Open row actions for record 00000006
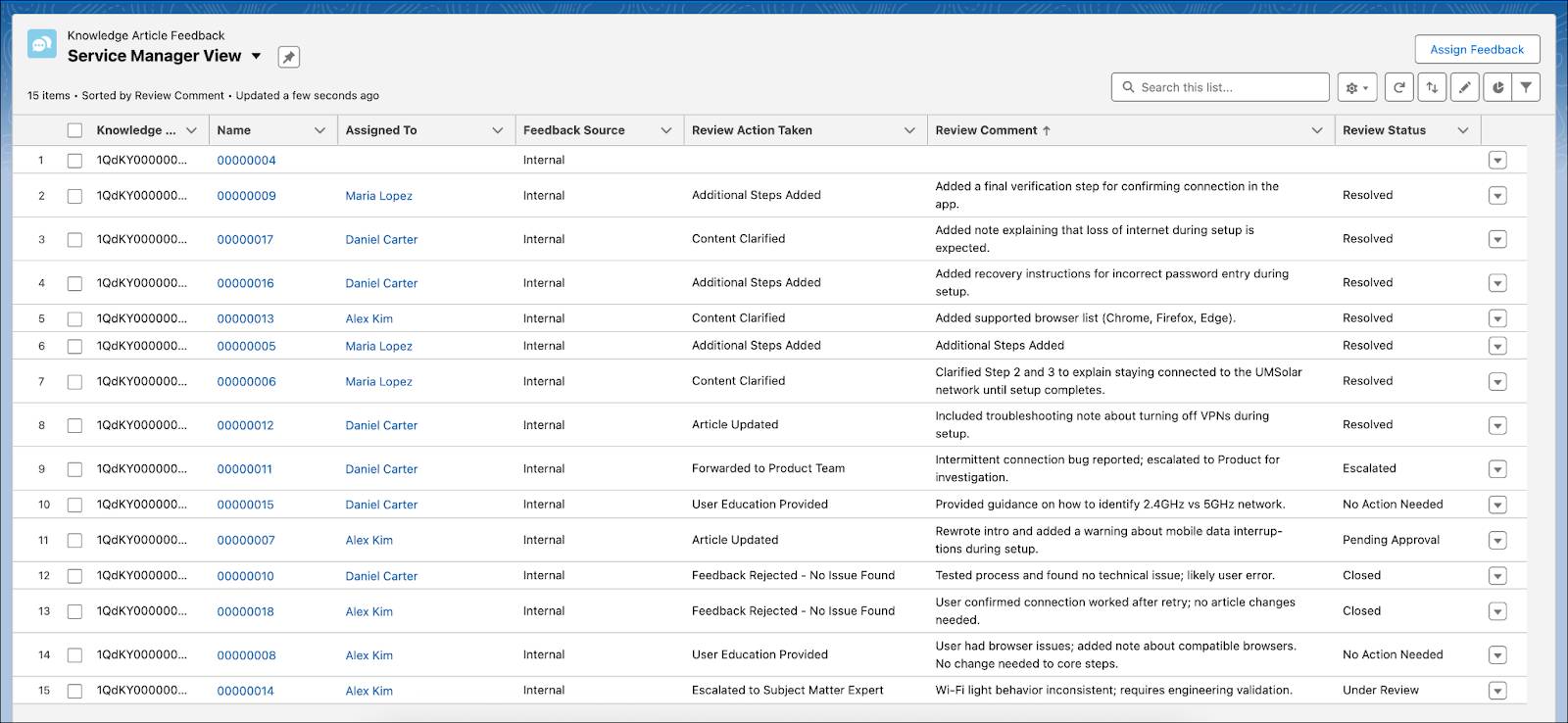Screen dimensions: 1568x723 [x=1497, y=381]
